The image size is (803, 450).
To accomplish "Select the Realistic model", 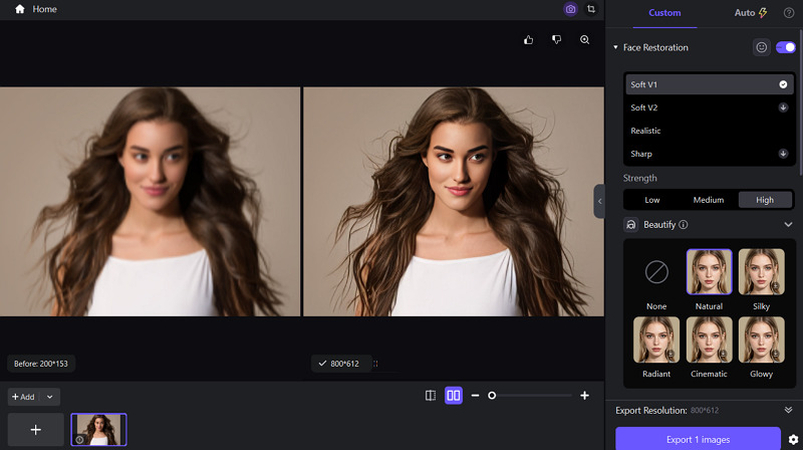I will (709, 131).
